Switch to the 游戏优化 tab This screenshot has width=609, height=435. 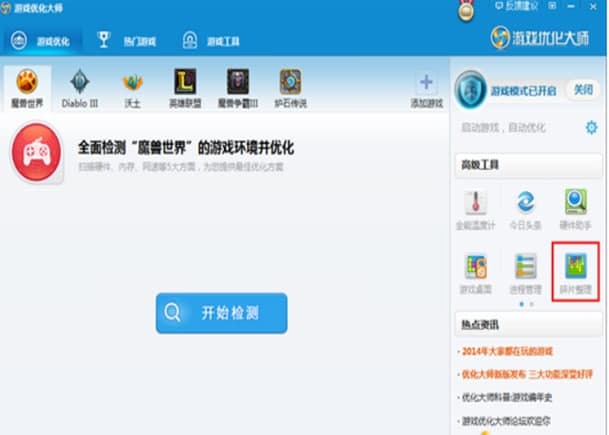41,41
